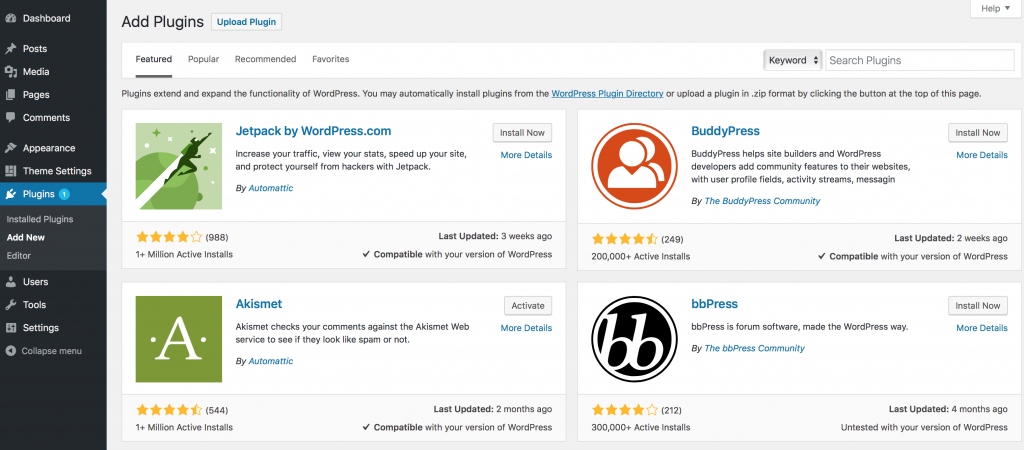
Task: Click the bbPress plugin title
Action: pos(714,304)
